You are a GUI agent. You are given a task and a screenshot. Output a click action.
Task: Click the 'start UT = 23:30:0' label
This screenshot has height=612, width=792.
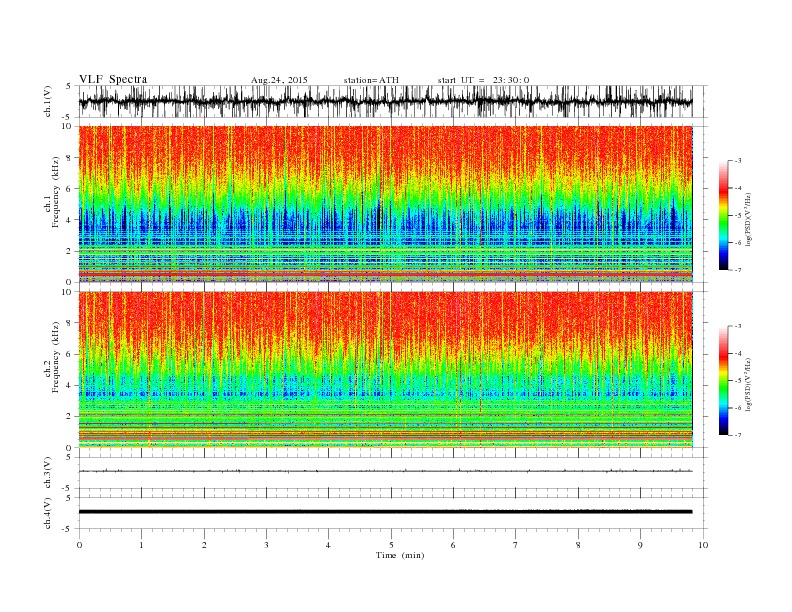point(483,80)
